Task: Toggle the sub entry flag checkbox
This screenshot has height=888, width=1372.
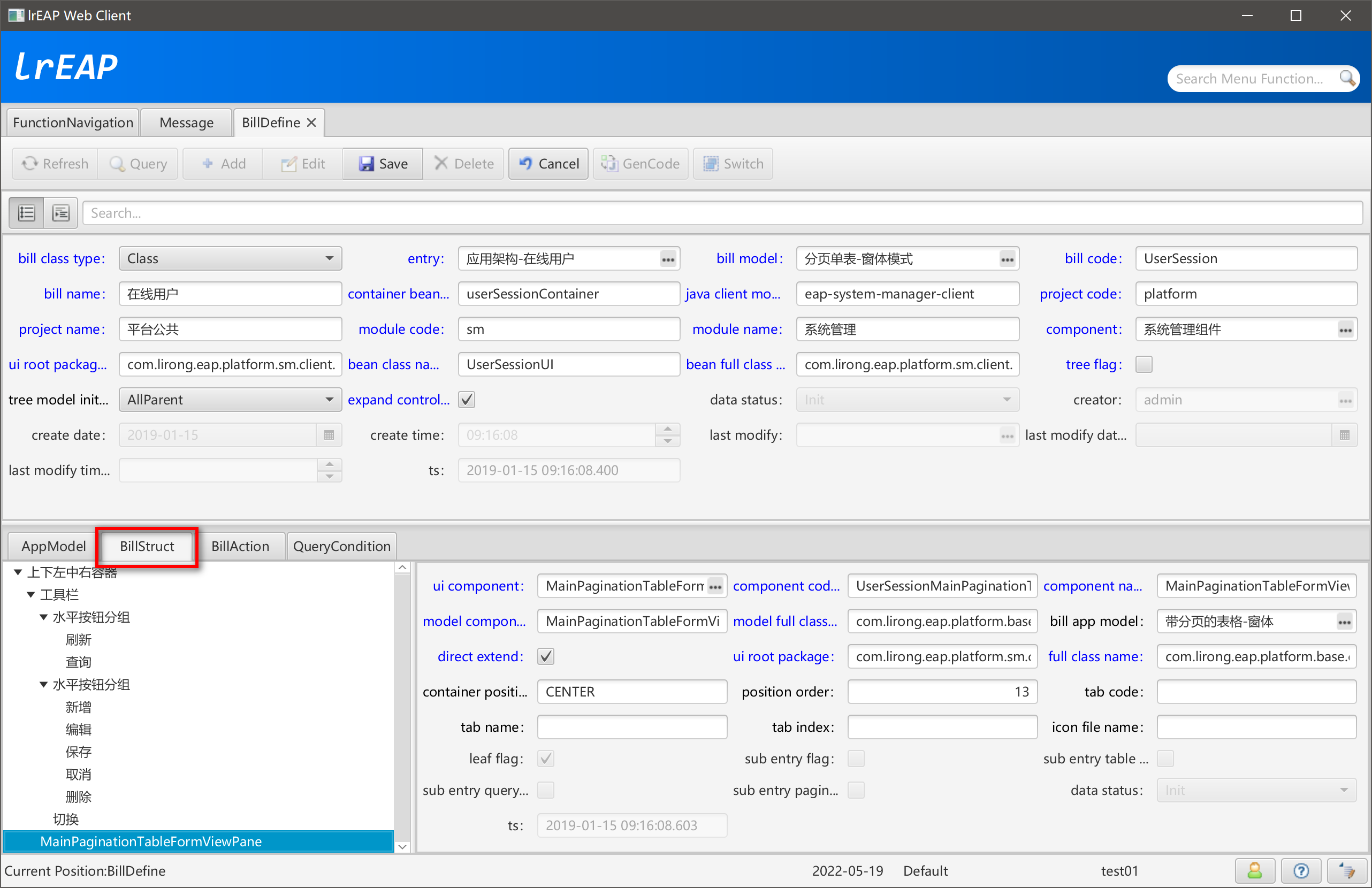Action: tap(856, 759)
